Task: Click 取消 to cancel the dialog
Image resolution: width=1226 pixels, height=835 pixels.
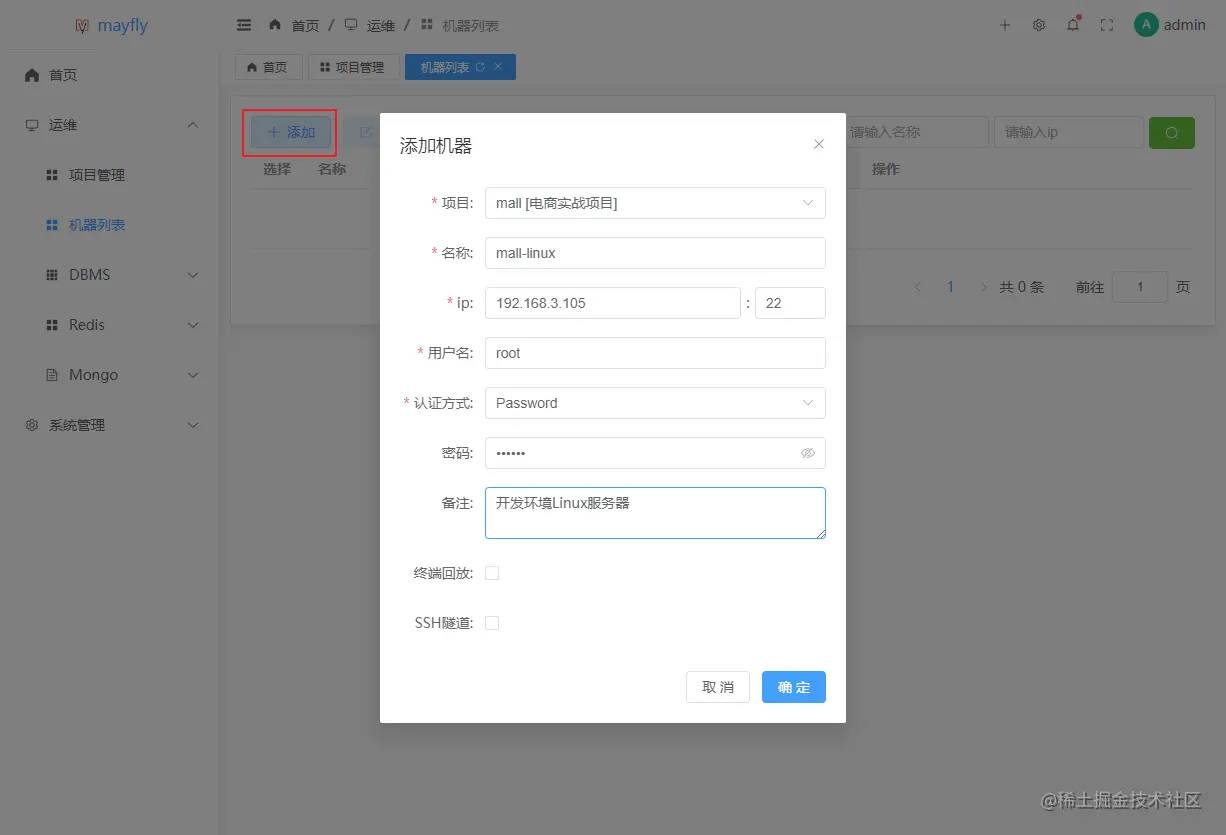Action: pyautogui.click(x=718, y=687)
